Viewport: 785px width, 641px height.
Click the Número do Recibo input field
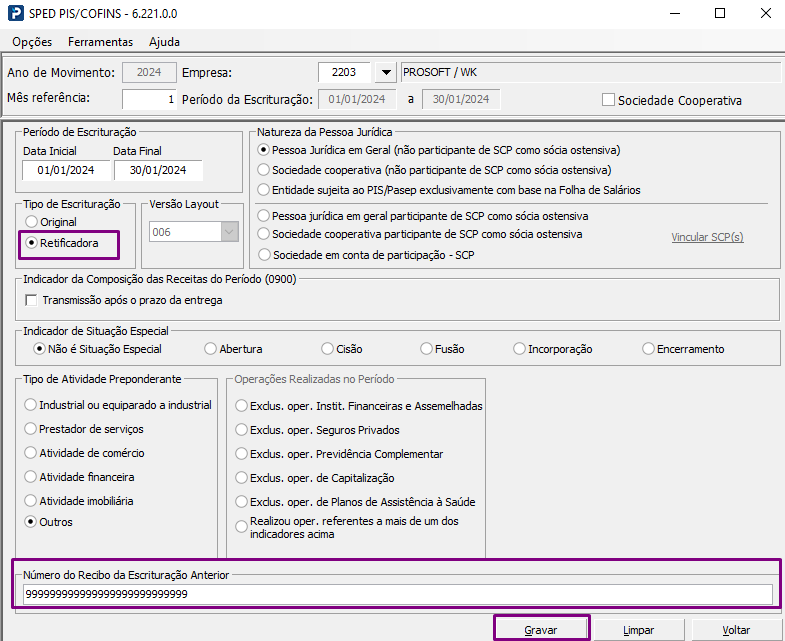click(398, 594)
